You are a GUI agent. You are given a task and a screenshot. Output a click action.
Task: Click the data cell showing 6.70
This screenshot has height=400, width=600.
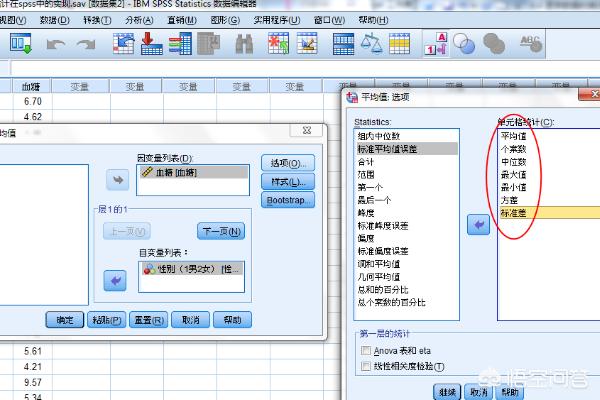33,101
